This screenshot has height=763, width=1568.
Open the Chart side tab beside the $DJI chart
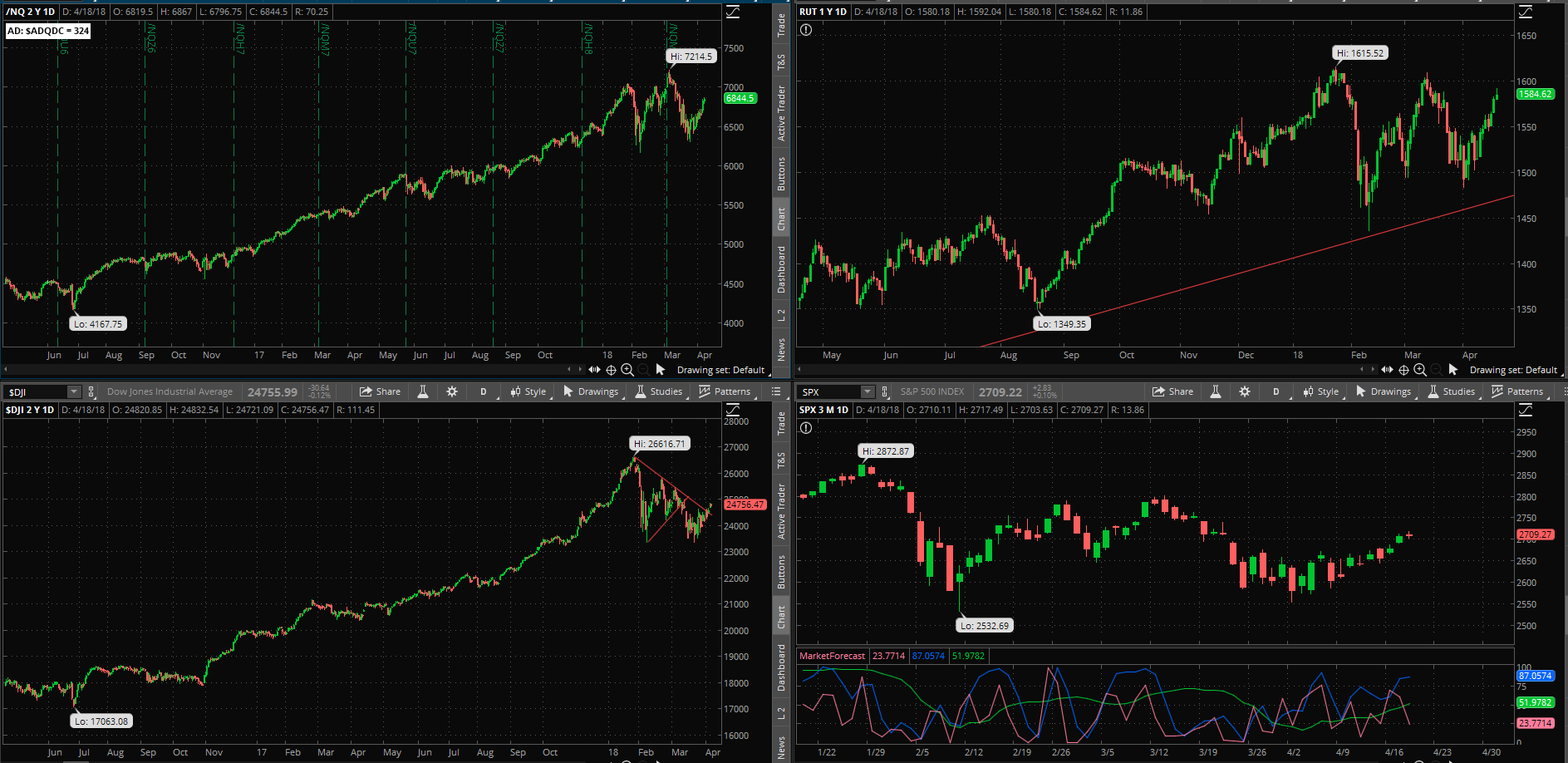point(781,616)
